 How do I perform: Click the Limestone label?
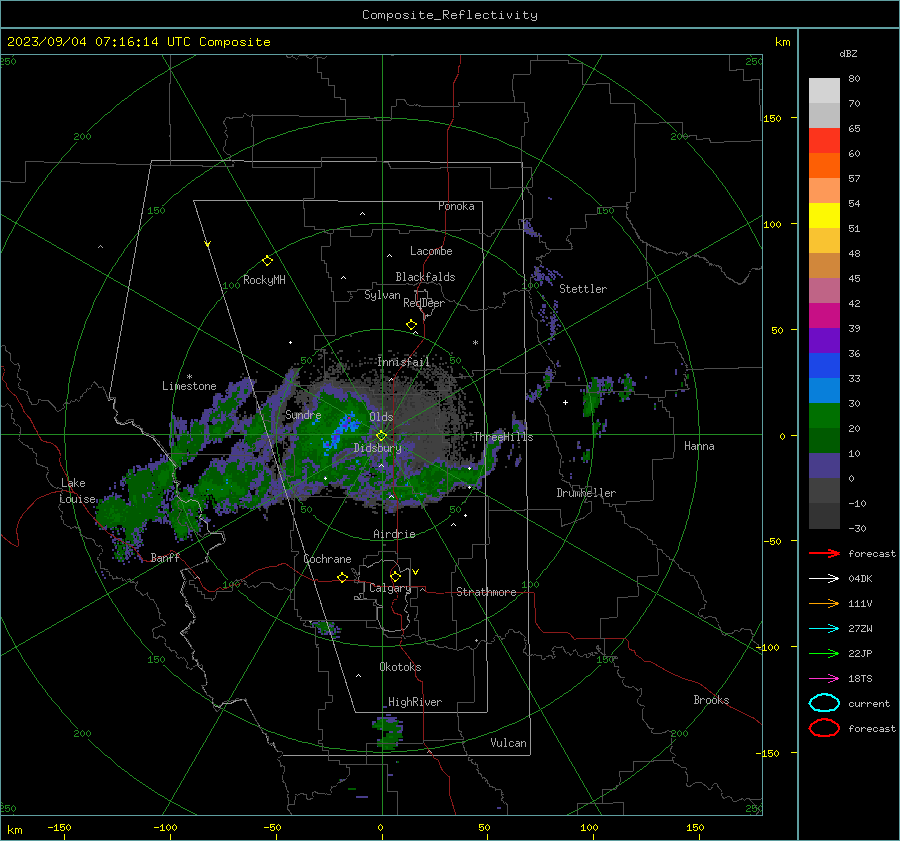coord(189,386)
